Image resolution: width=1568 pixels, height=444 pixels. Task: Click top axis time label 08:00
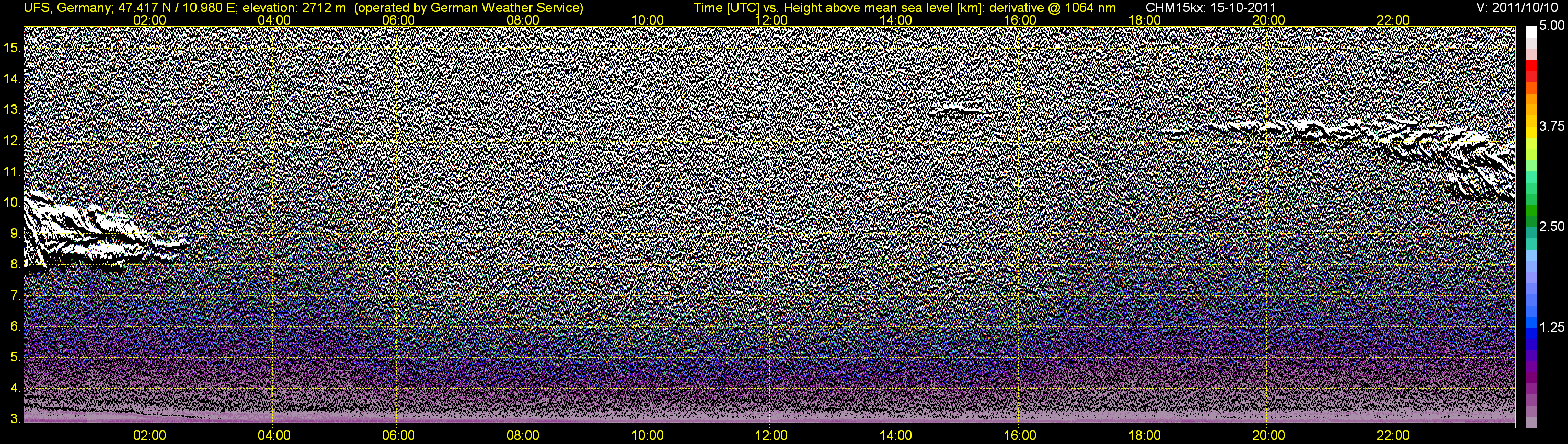[523, 20]
